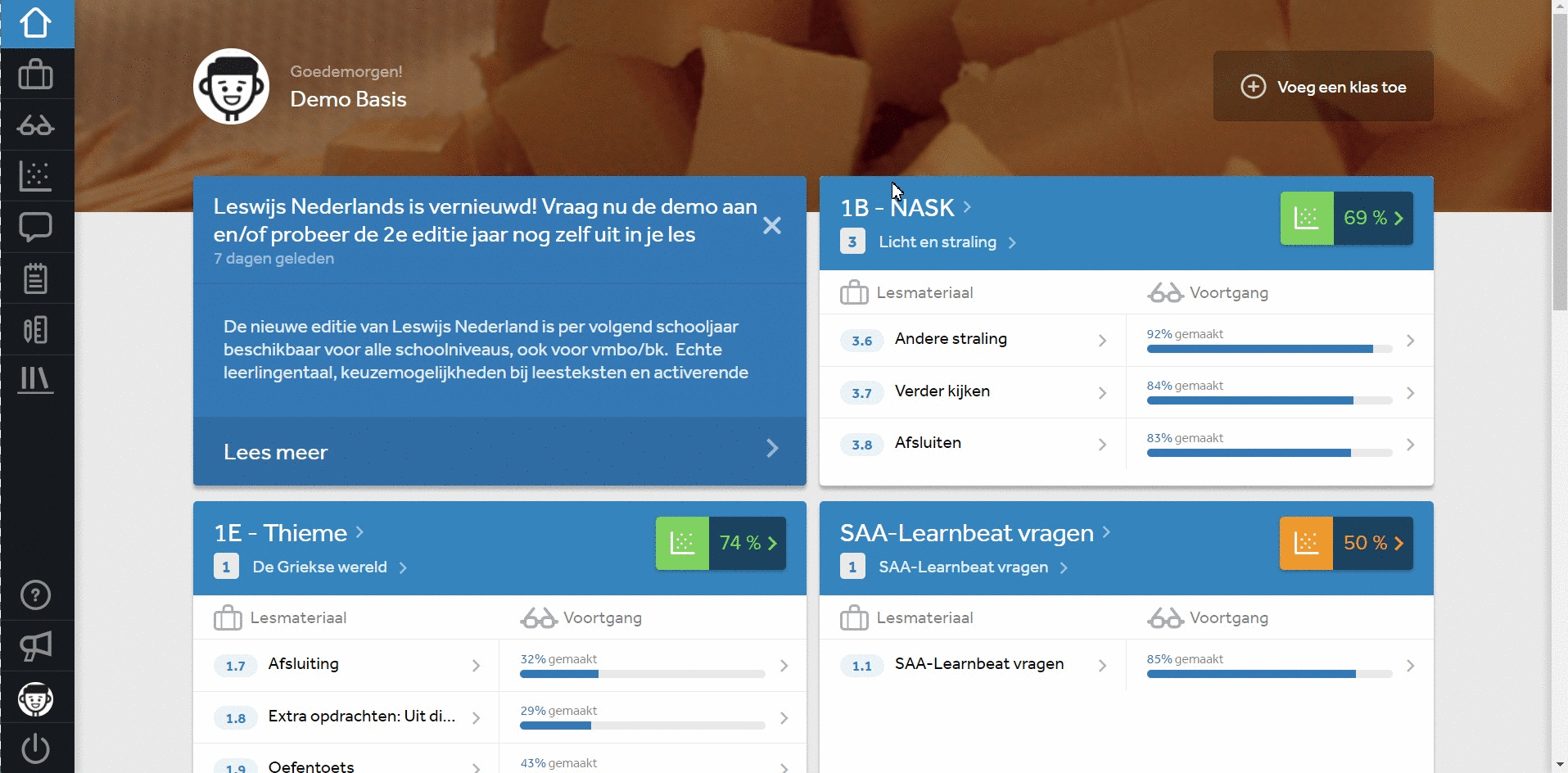The width and height of the screenshot is (1568, 773).
Task: Open the 69 % results button
Action: click(1374, 218)
